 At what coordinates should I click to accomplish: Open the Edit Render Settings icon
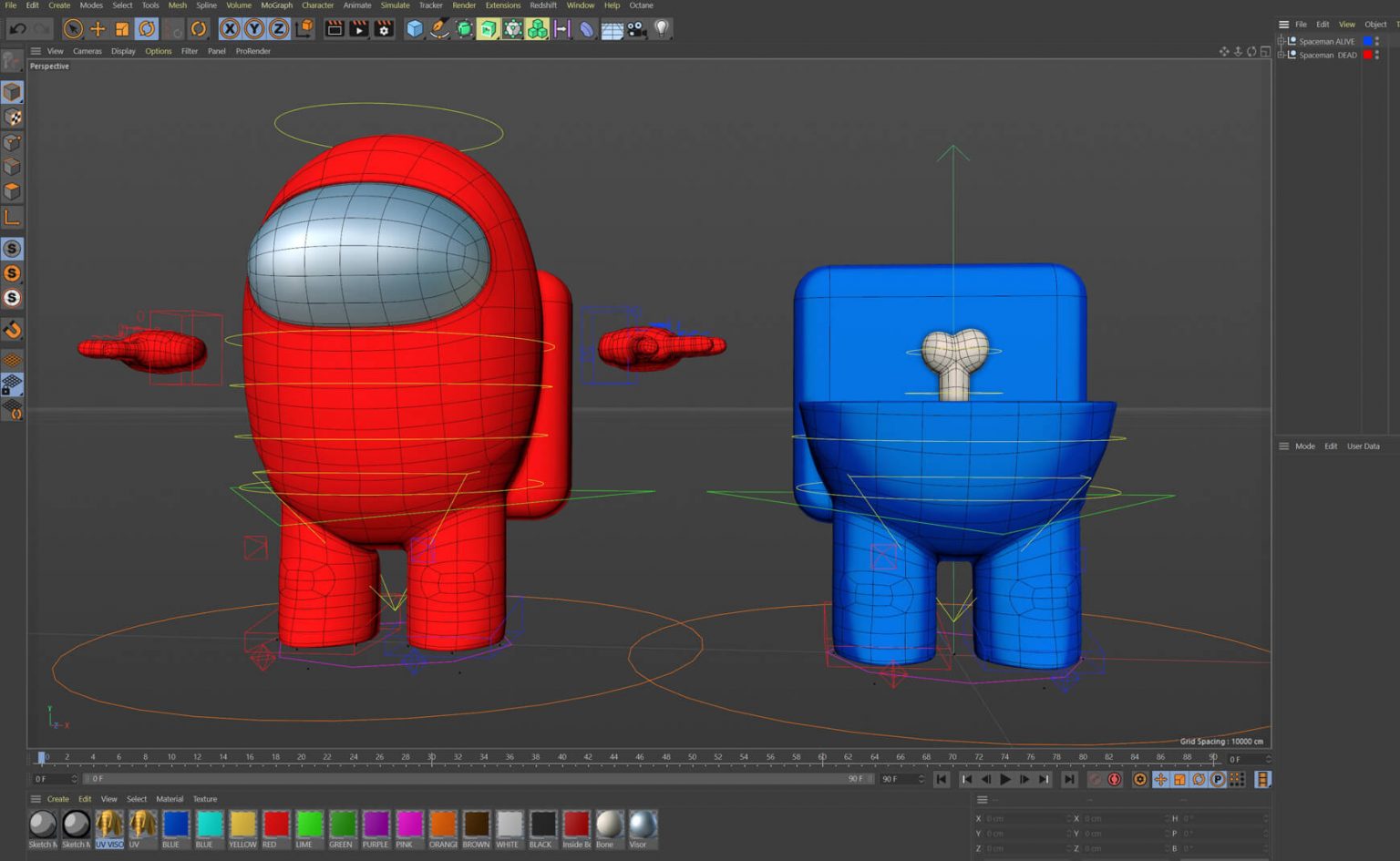[384, 28]
